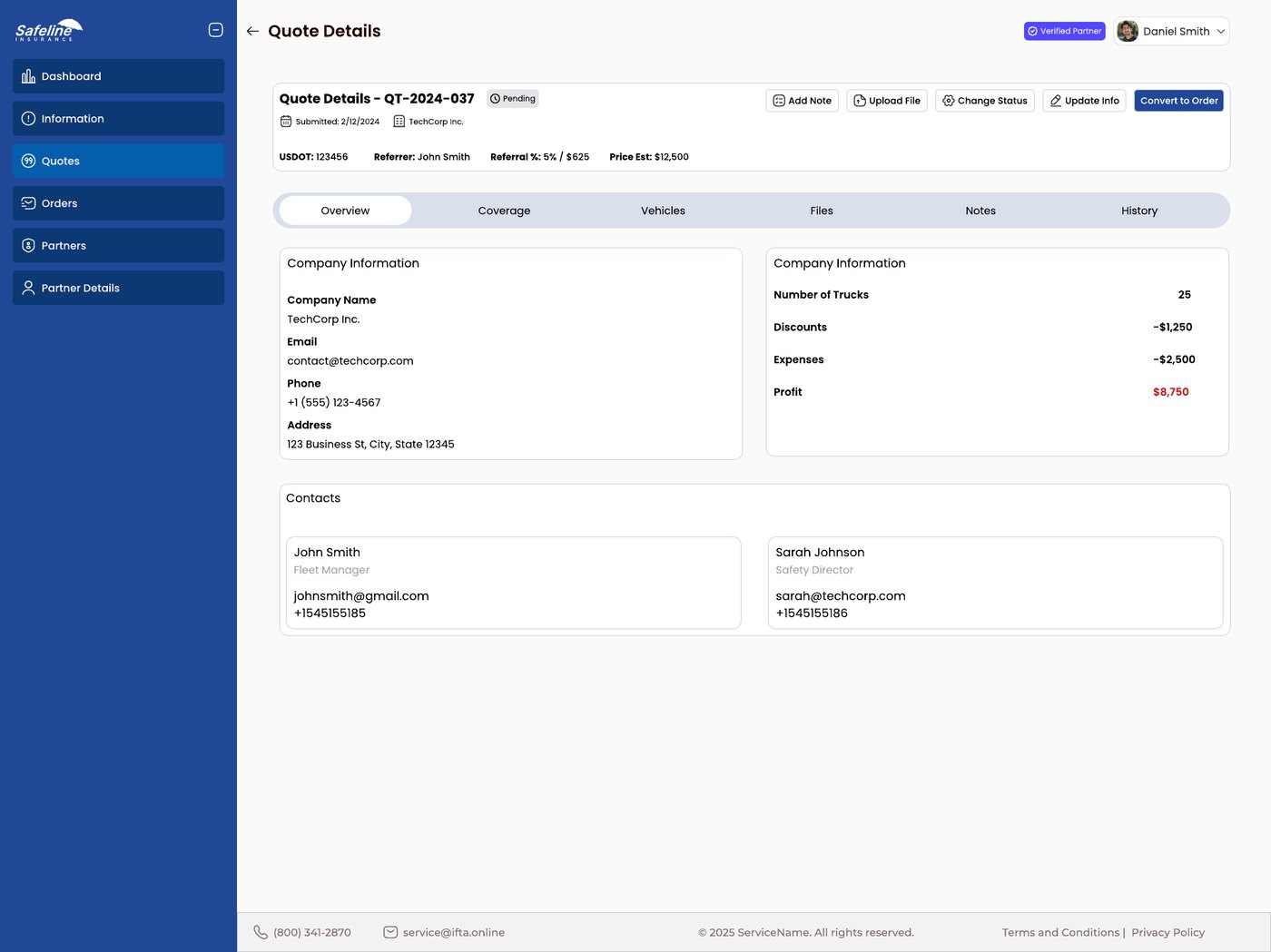Click the Verified Partner badge

[1065, 31]
